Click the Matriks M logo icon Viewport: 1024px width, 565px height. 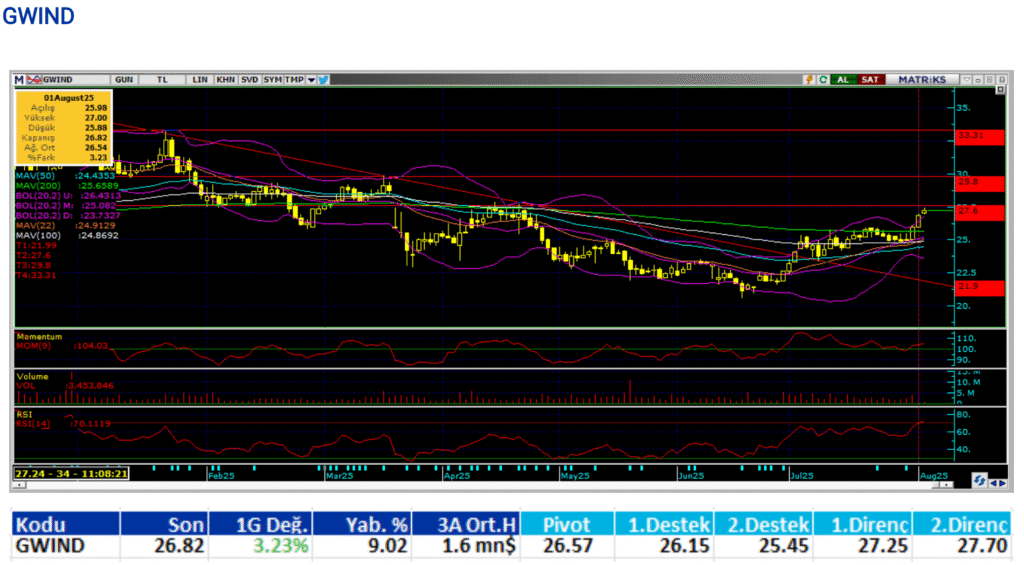pos(19,80)
